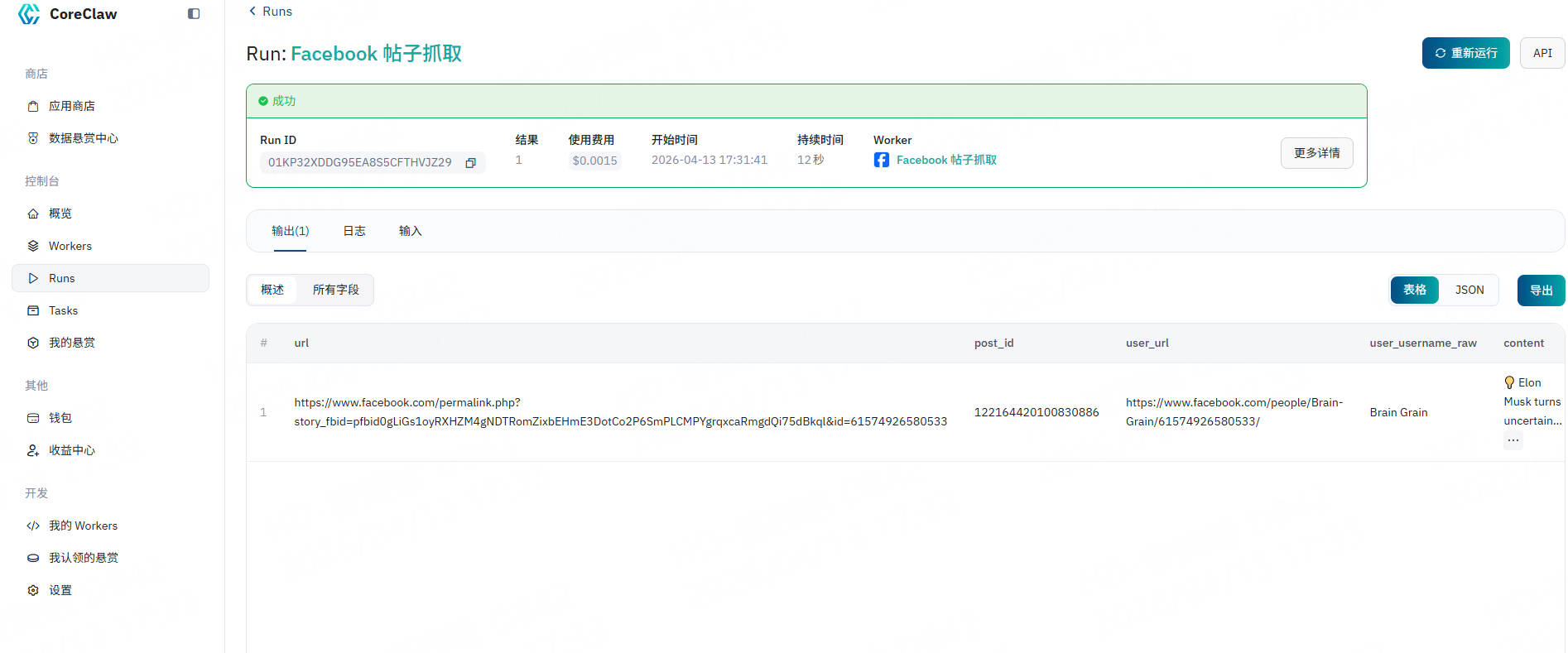Viewport: 1568px width, 653px height.
Task: Switch to the 日志 tab
Action: point(354,231)
